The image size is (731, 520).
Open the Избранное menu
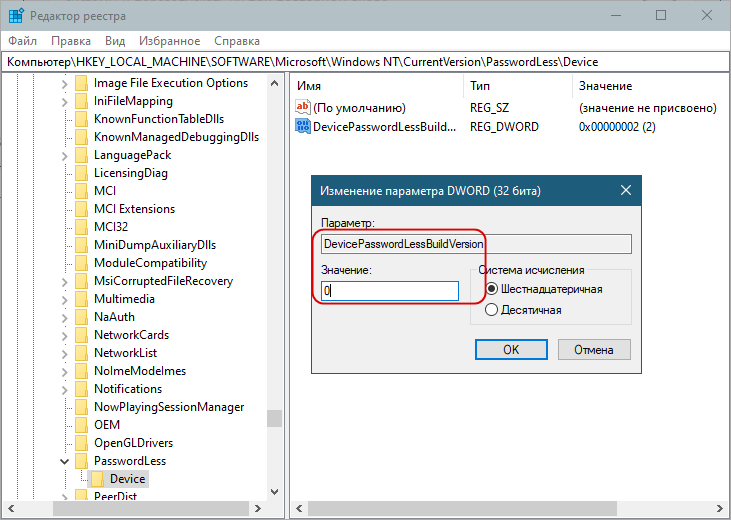pos(170,41)
